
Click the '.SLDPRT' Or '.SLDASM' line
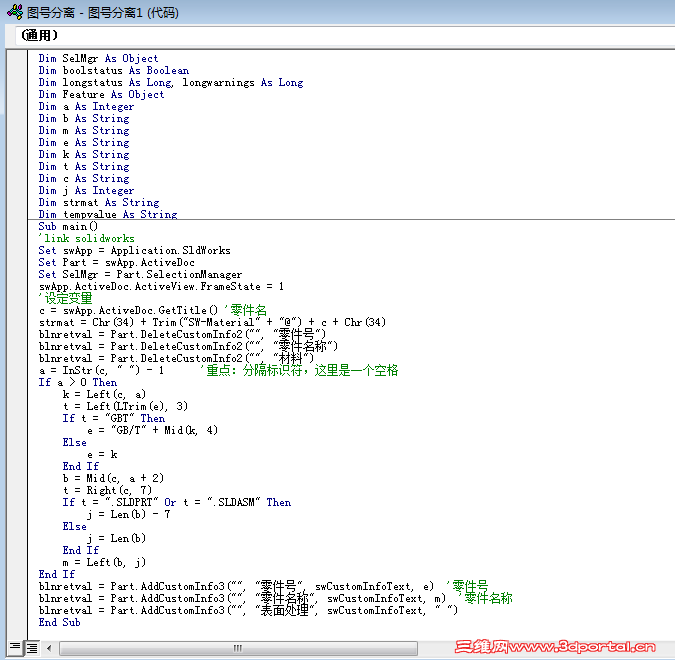click(176, 502)
